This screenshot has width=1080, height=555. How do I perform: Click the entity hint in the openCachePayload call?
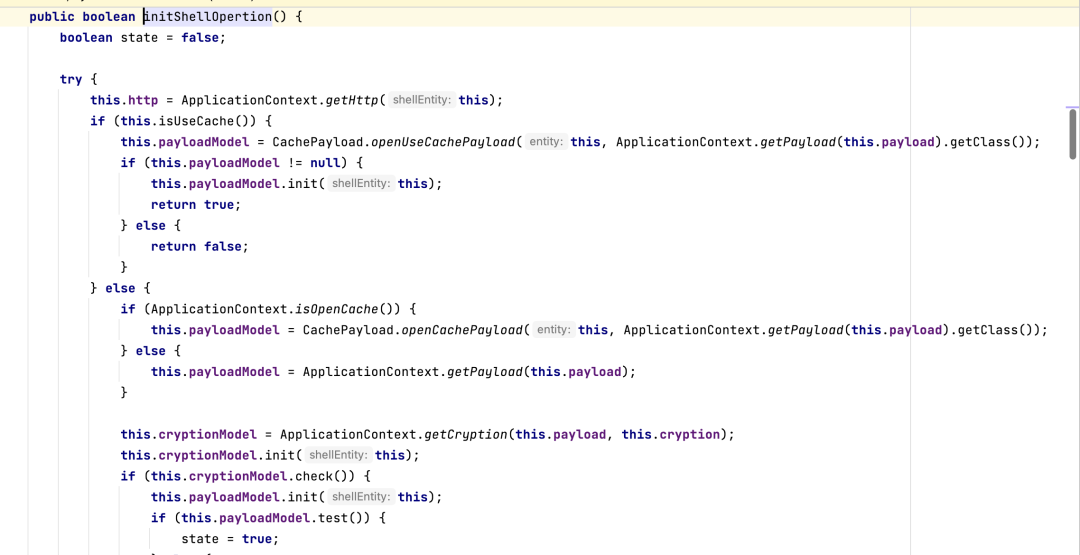click(554, 330)
